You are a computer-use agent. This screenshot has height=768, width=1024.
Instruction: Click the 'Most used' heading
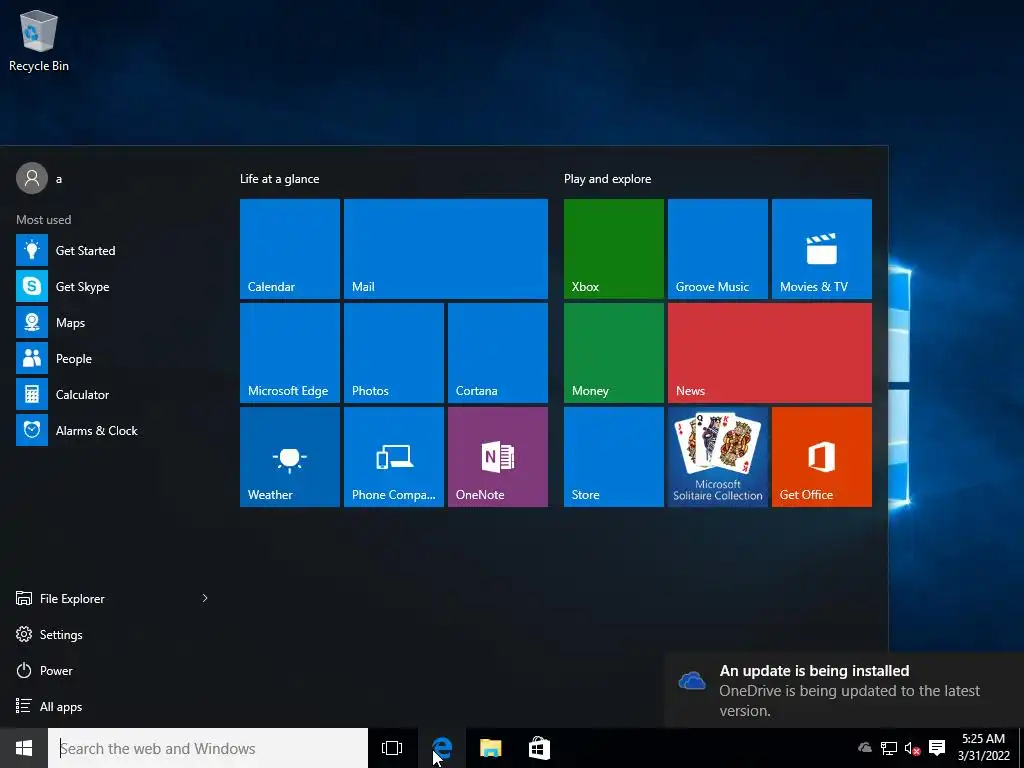click(x=44, y=219)
